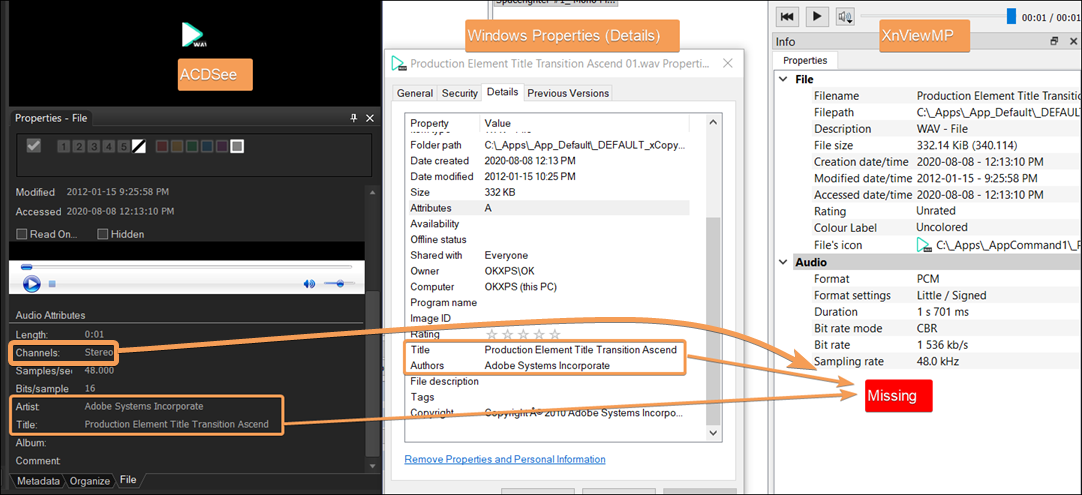Play audio in the ACDSee embedded player
Screen dimensions: 1082x495
coord(31,283)
